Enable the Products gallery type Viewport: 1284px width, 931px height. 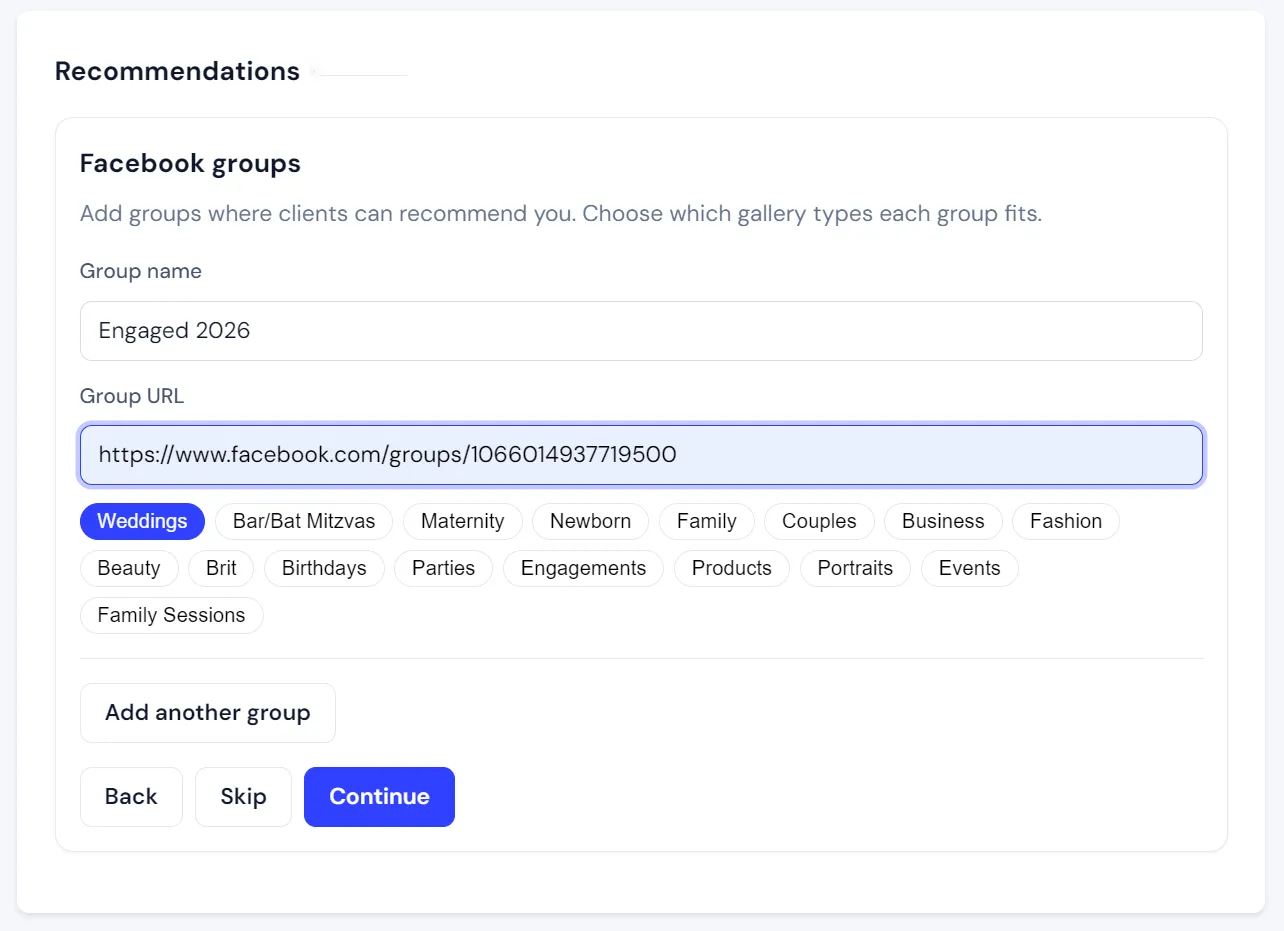pyautogui.click(x=731, y=568)
